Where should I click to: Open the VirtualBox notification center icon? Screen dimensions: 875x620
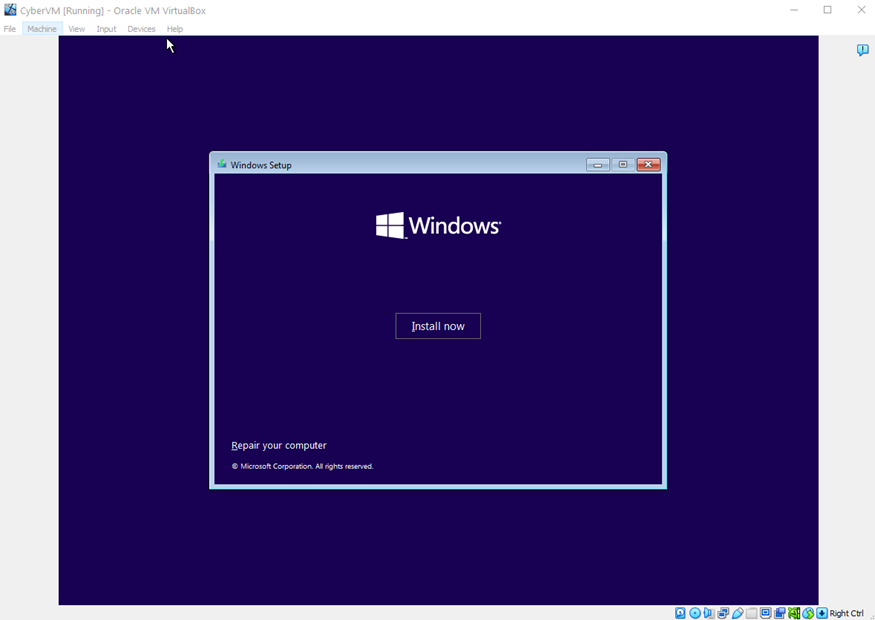[862, 50]
